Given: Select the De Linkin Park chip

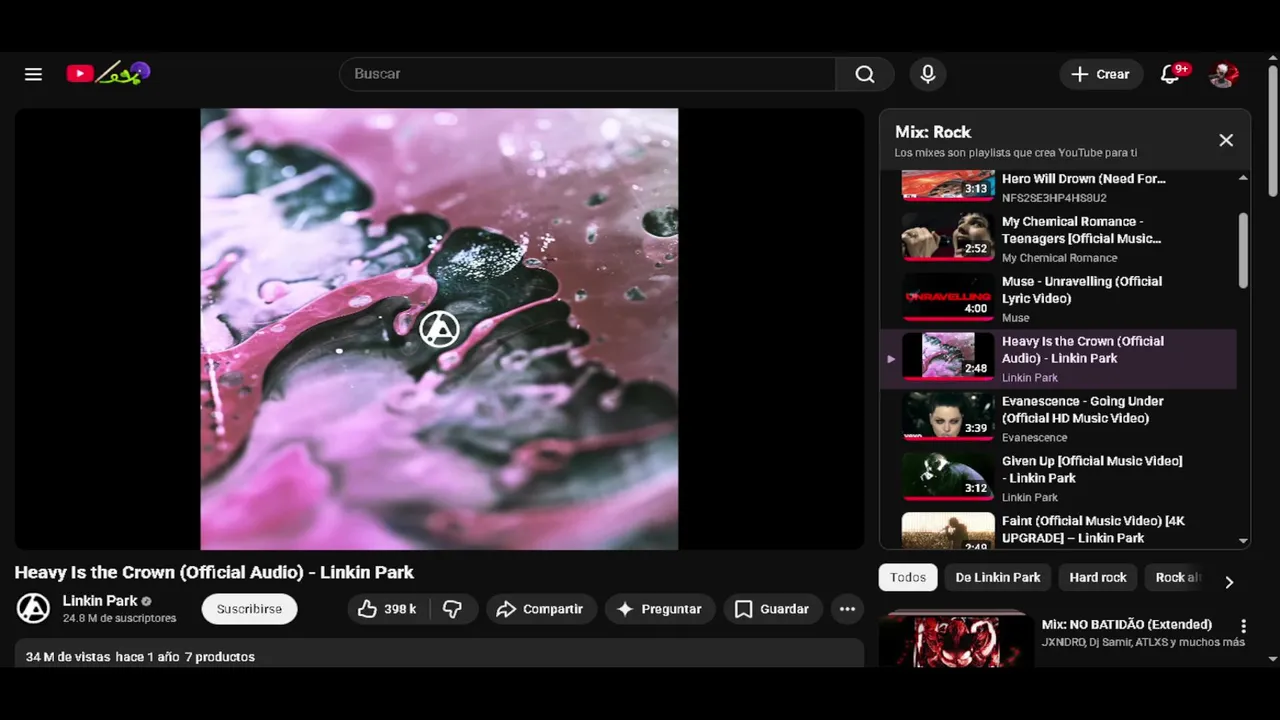Looking at the screenshot, I should click(998, 577).
